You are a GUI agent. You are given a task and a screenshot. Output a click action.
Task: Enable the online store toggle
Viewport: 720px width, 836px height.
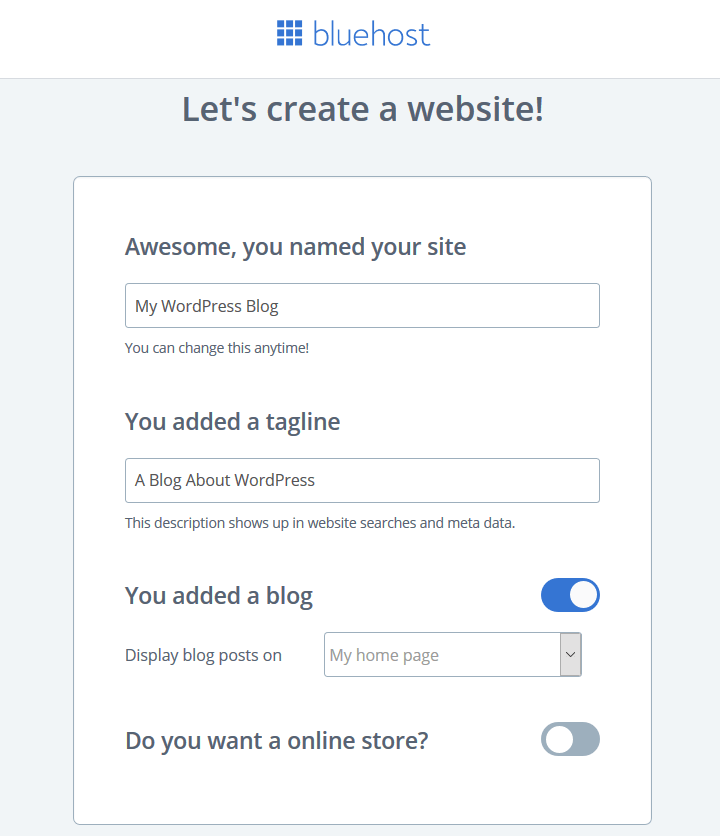click(570, 739)
